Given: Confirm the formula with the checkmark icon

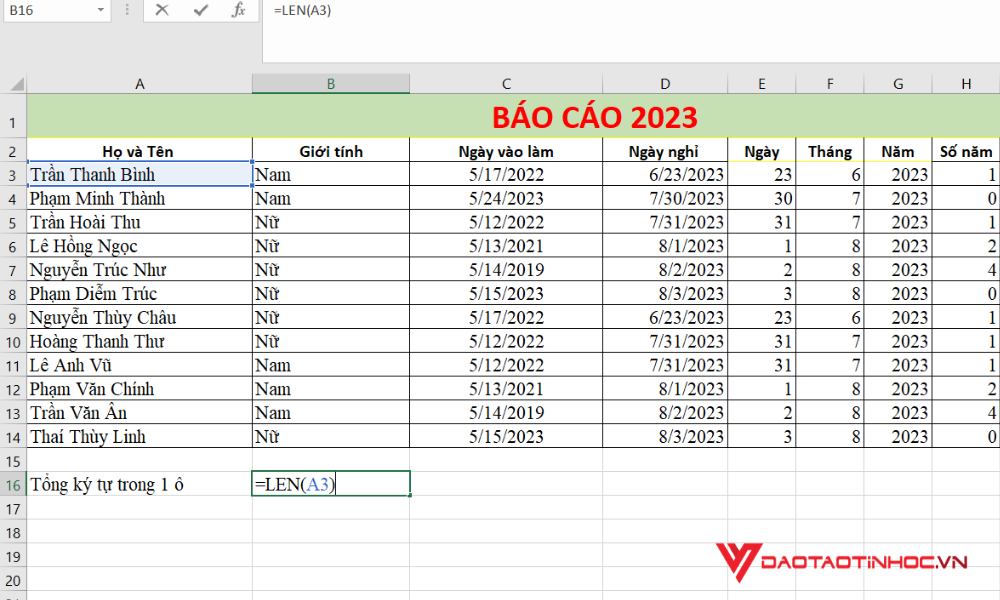Looking at the screenshot, I should (x=201, y=10).
